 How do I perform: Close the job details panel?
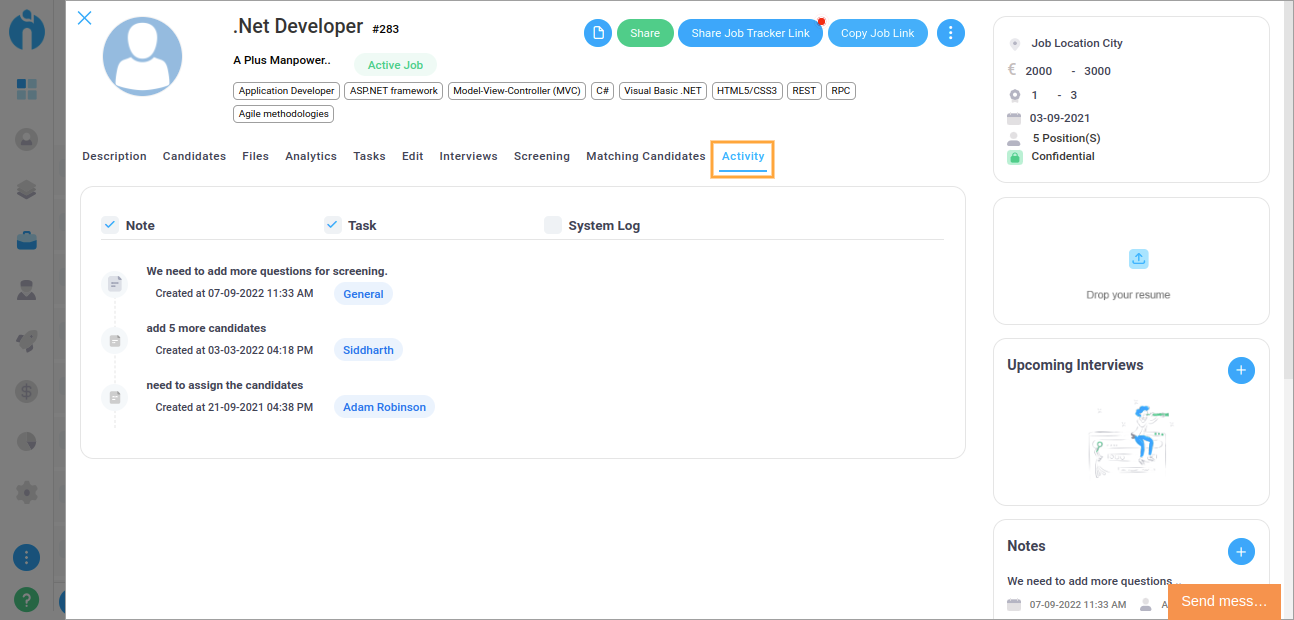(x=85, y=18)
